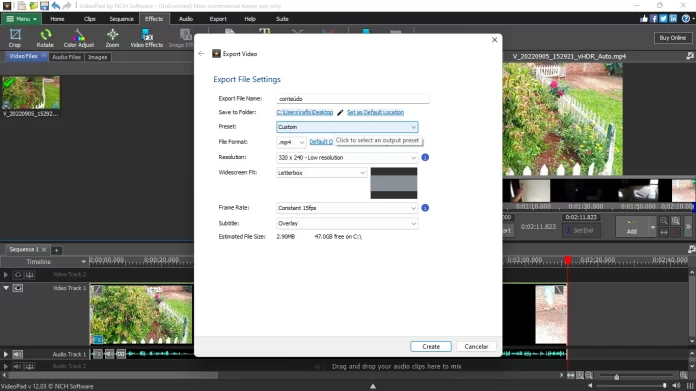Open the Color Adjust tool
The height and width of the screenshot is (391, 696).
pos(79,38)
